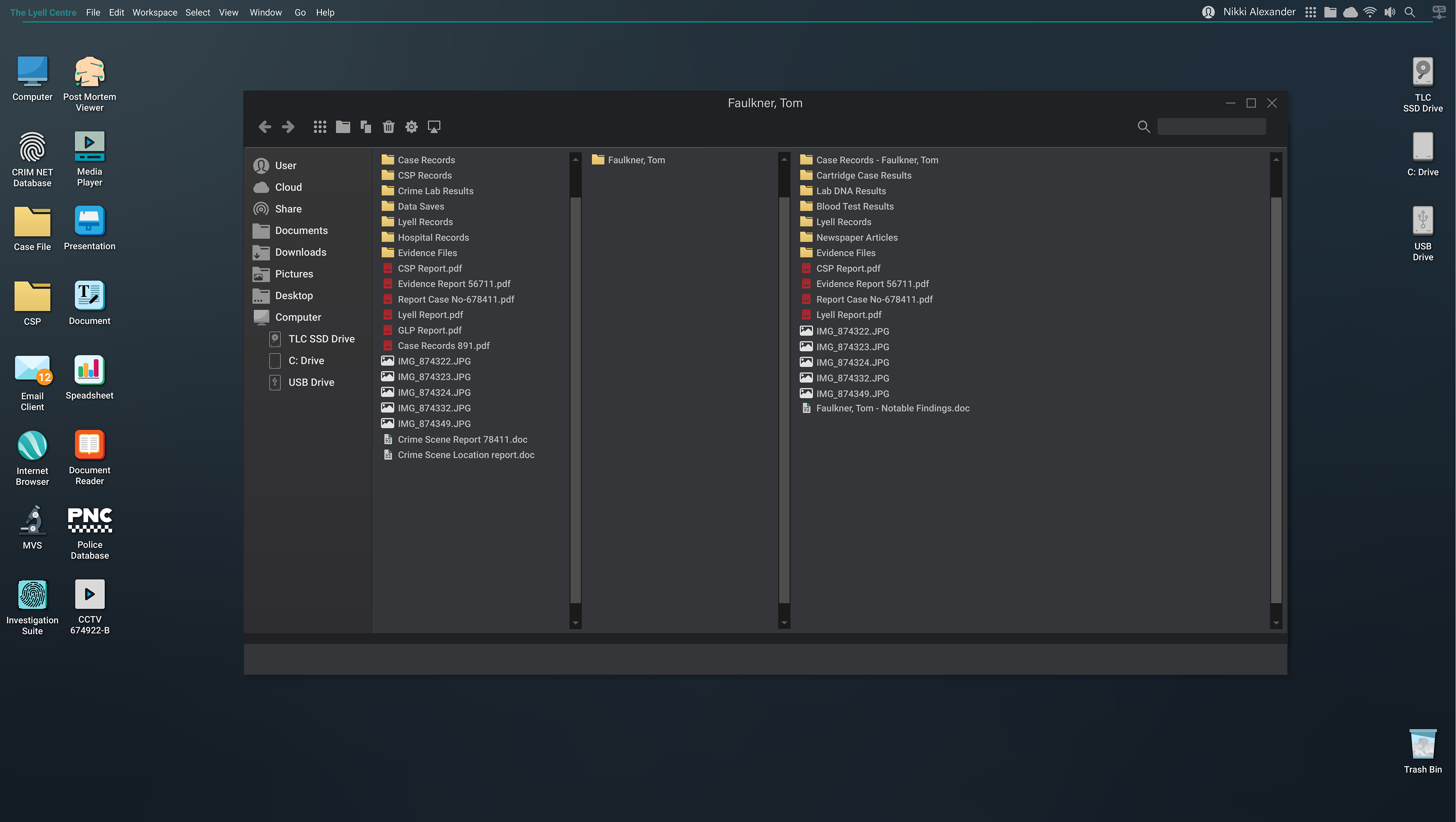The width and height of the screenshot is (1456, 822).
Task: Select User in the sidebar
Action: point(275,166)
